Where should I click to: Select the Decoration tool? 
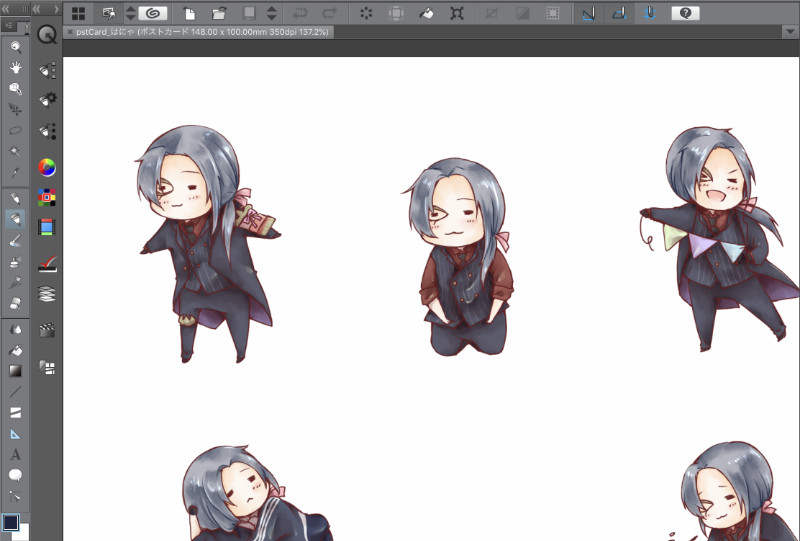coord(16,282)
